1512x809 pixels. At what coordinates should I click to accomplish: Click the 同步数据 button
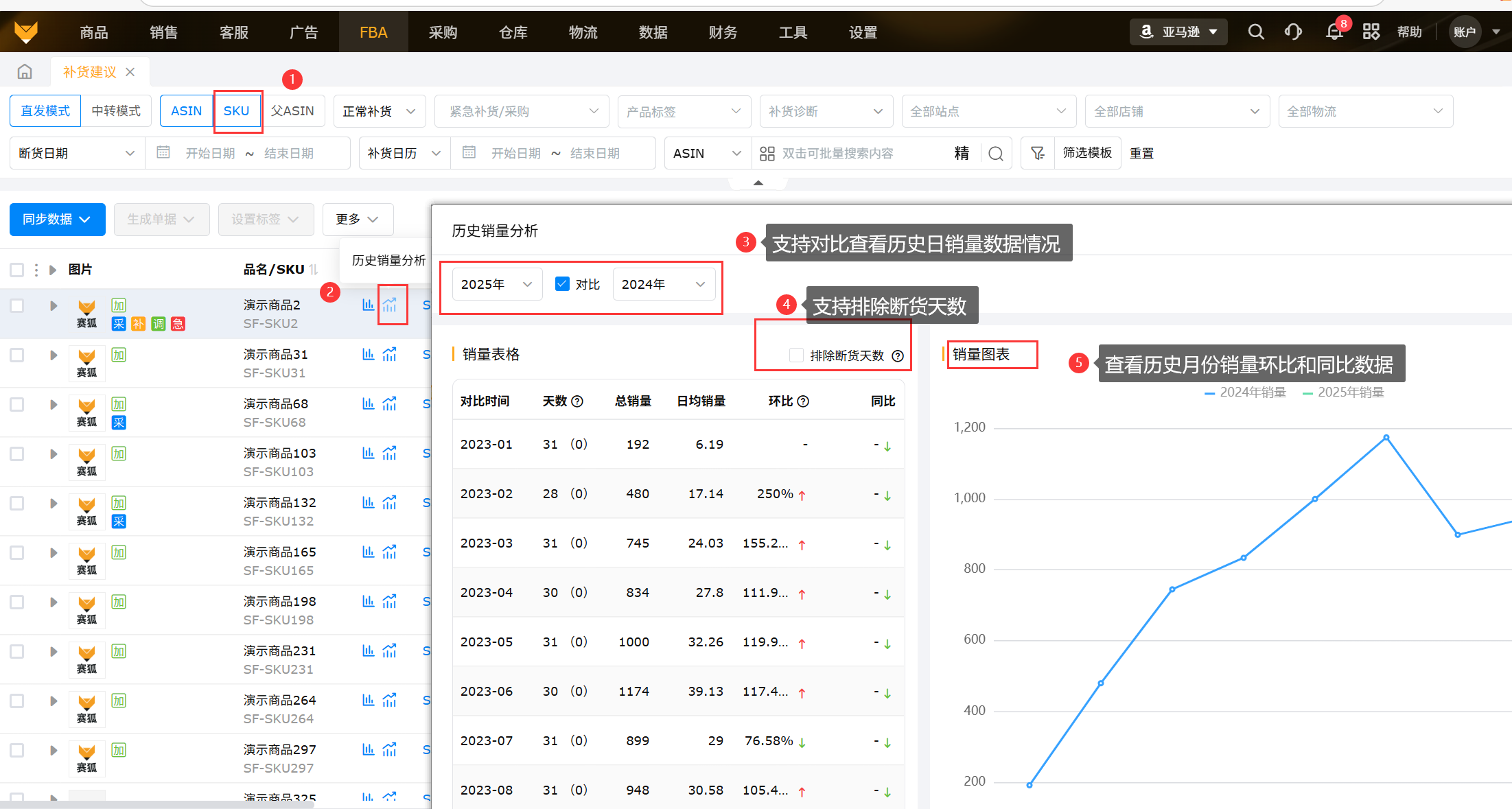[57, 219]
